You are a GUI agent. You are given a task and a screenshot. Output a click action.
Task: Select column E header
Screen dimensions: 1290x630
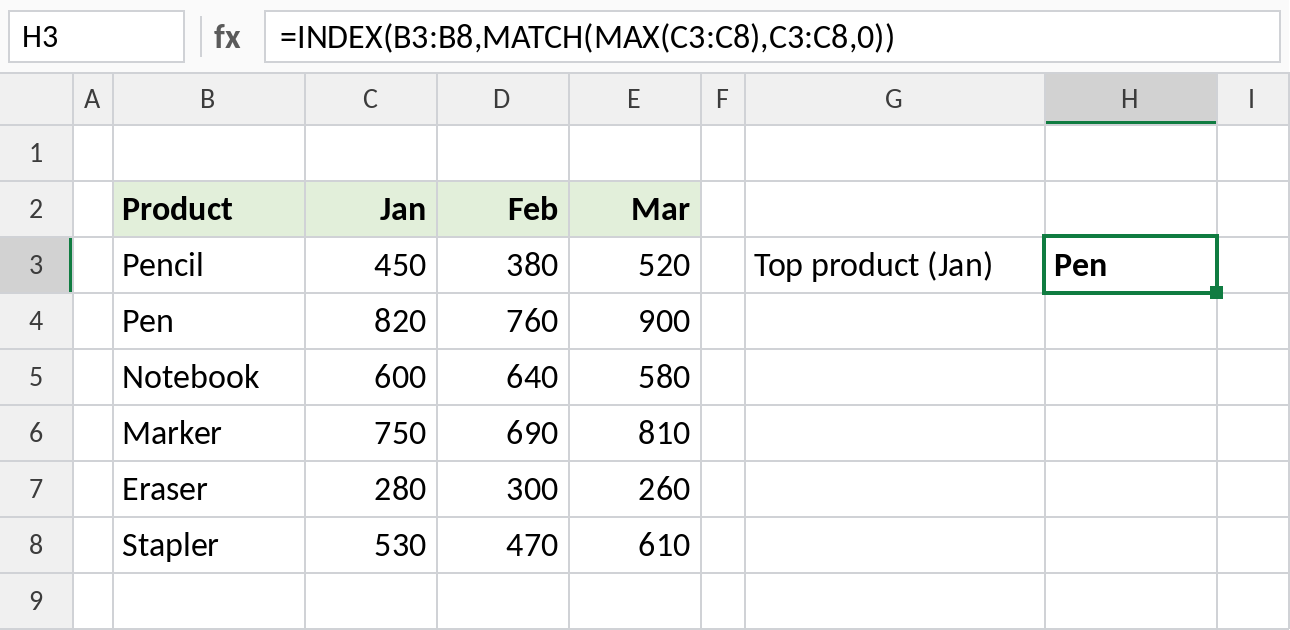[x=635, y=98]
